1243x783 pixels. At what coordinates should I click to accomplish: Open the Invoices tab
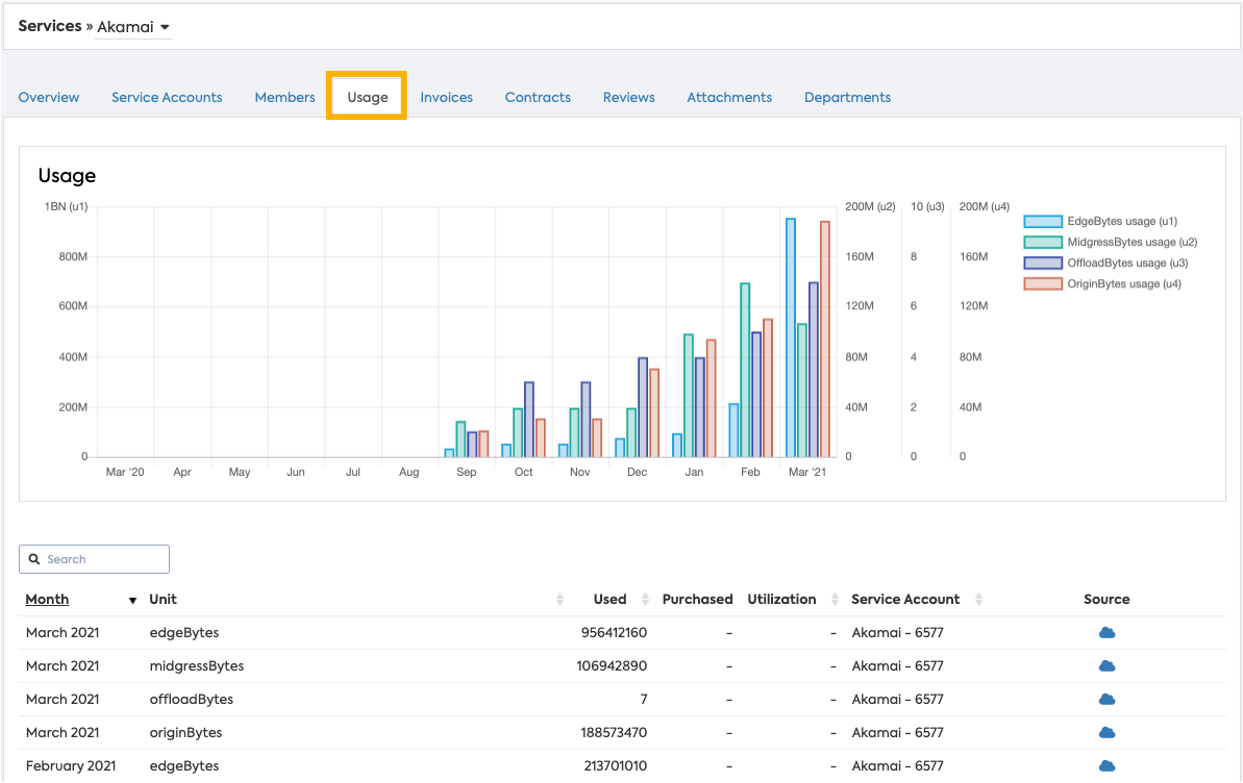tap(446, 97)
